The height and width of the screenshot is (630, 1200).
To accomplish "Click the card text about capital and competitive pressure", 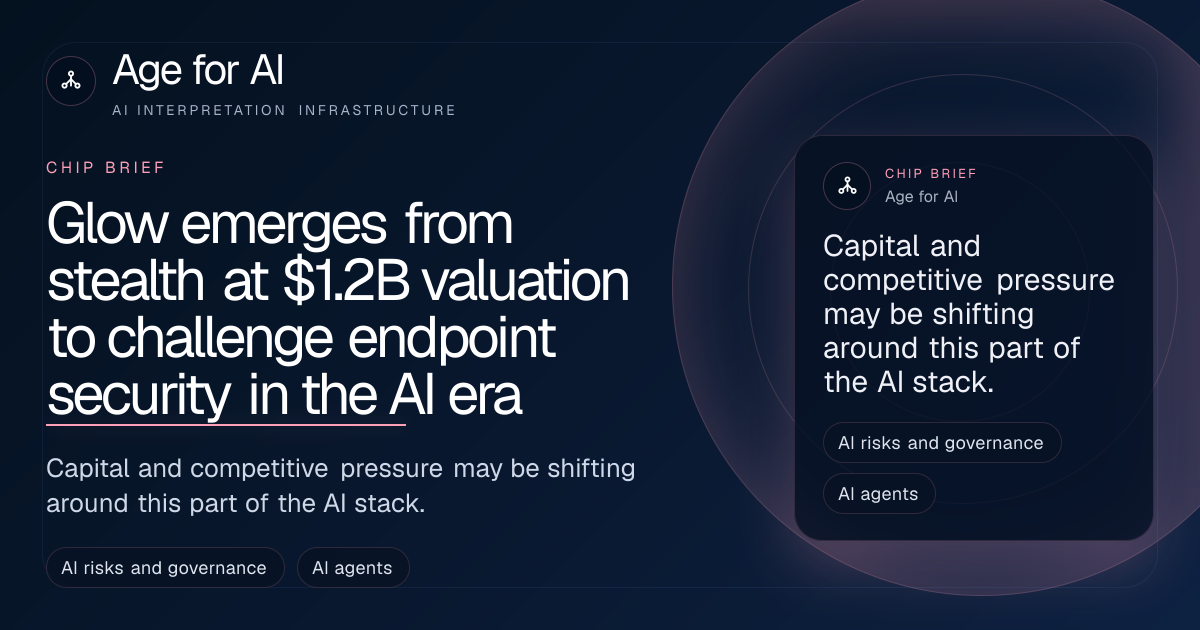I will [x=968, y=314].
